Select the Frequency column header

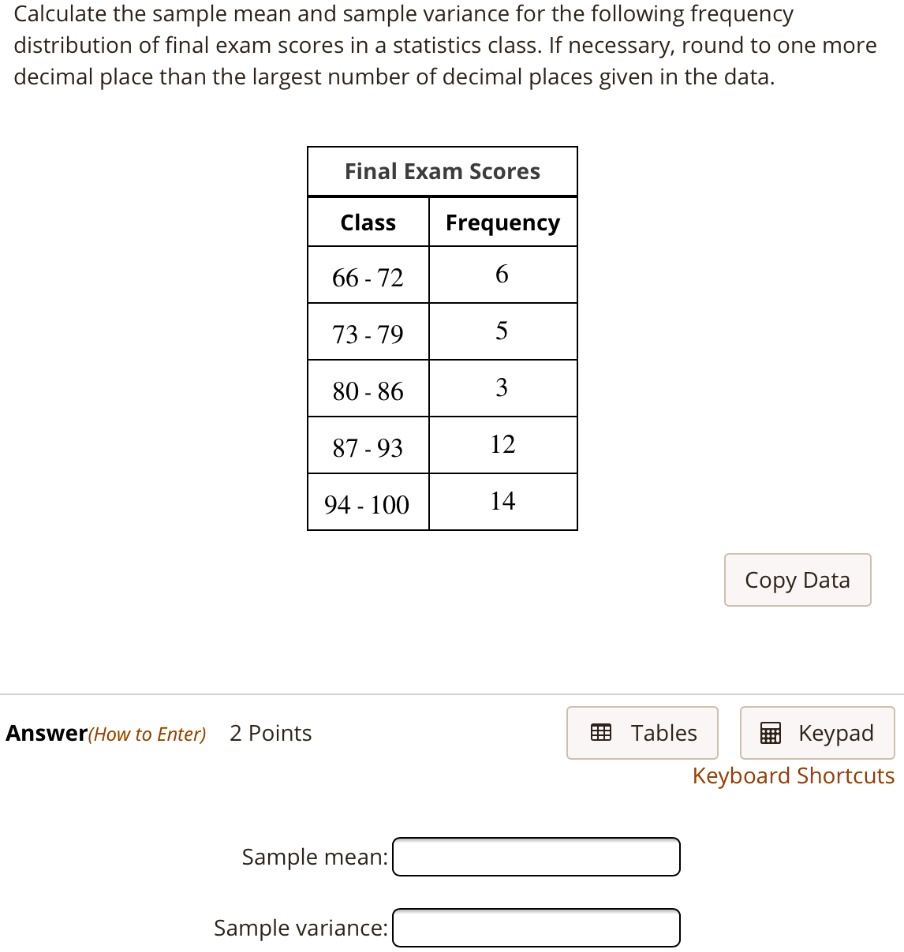click(x=502, y=223)
